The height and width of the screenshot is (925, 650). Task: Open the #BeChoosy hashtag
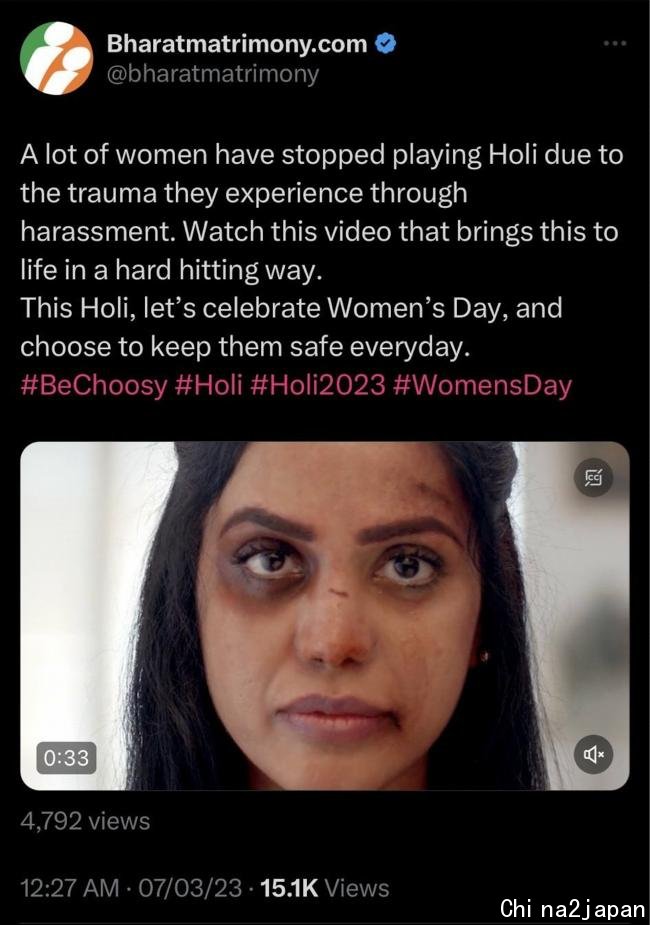click(94, 385)
